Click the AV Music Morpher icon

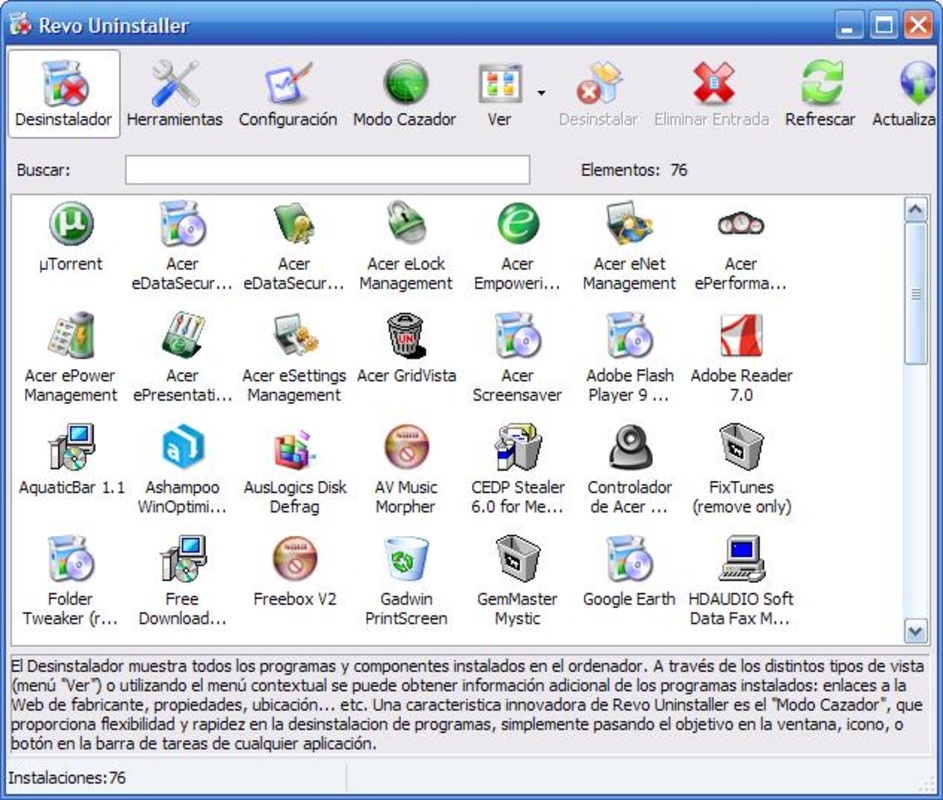(406, 448)
